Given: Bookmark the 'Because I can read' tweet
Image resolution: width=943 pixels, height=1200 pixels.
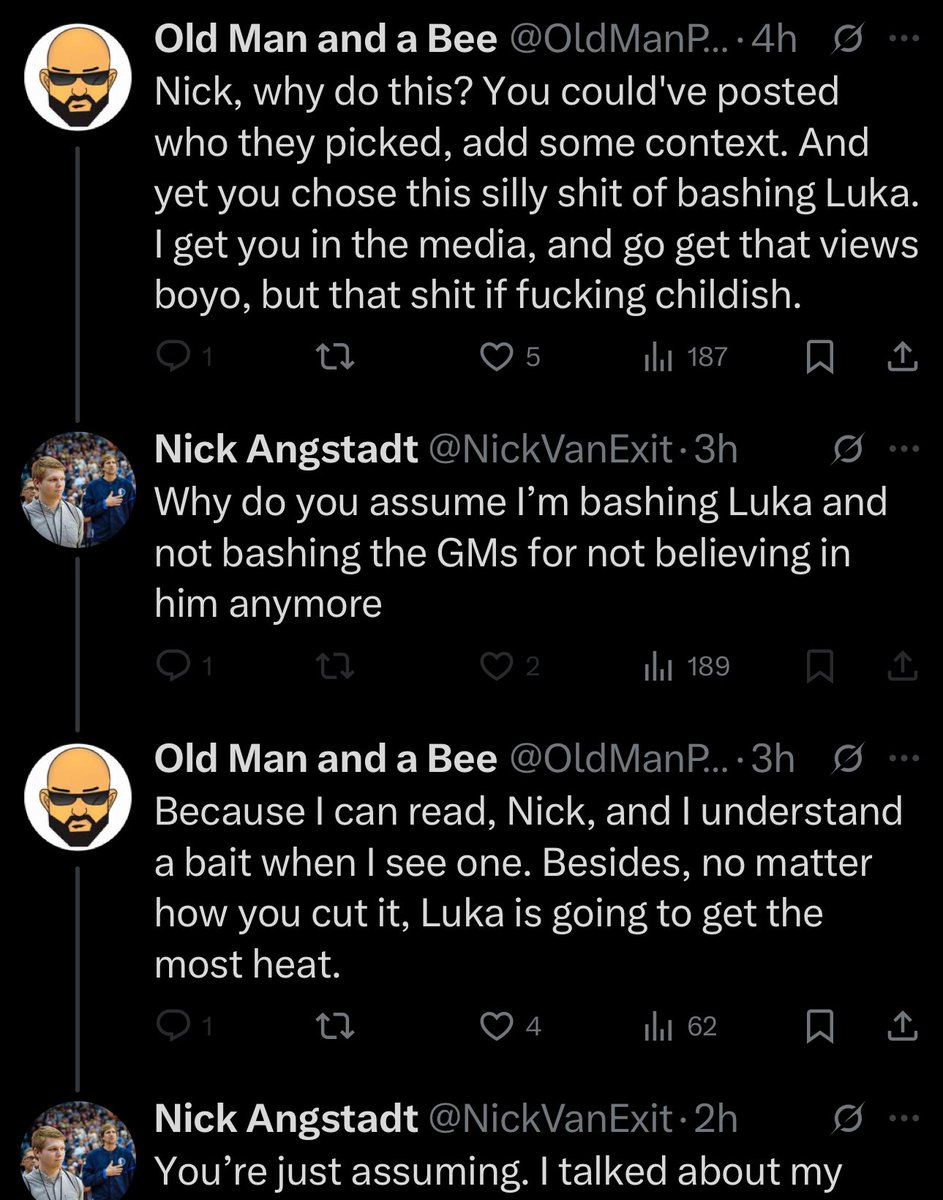Looking at the screenshot, I should point(820,1026).
